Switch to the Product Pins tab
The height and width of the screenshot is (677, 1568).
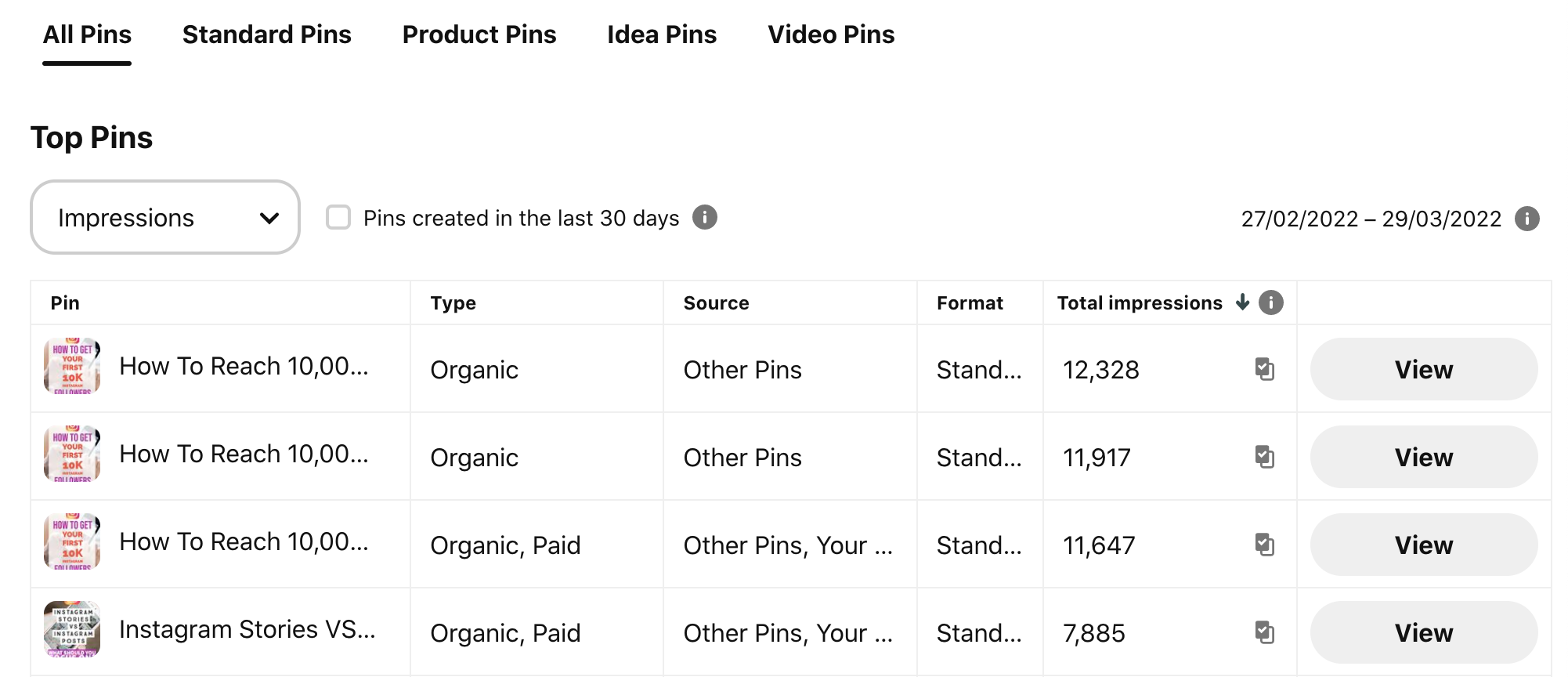tap(479, 34)
